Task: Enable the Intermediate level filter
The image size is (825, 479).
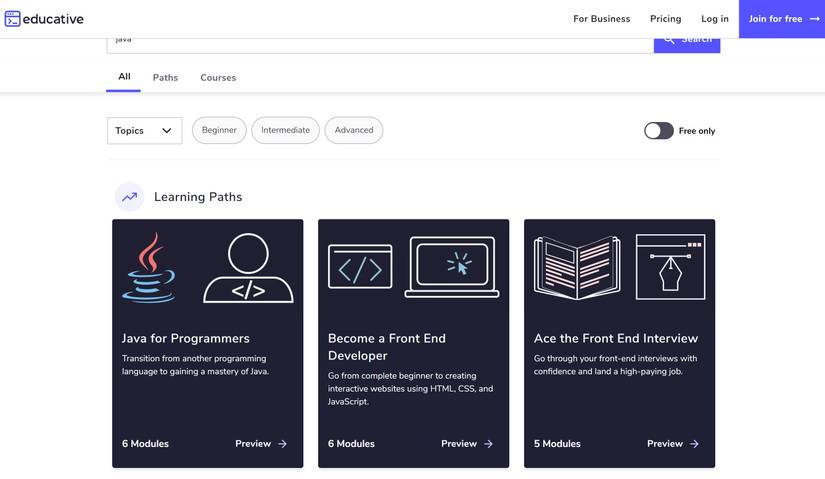Action: [285, 130]
